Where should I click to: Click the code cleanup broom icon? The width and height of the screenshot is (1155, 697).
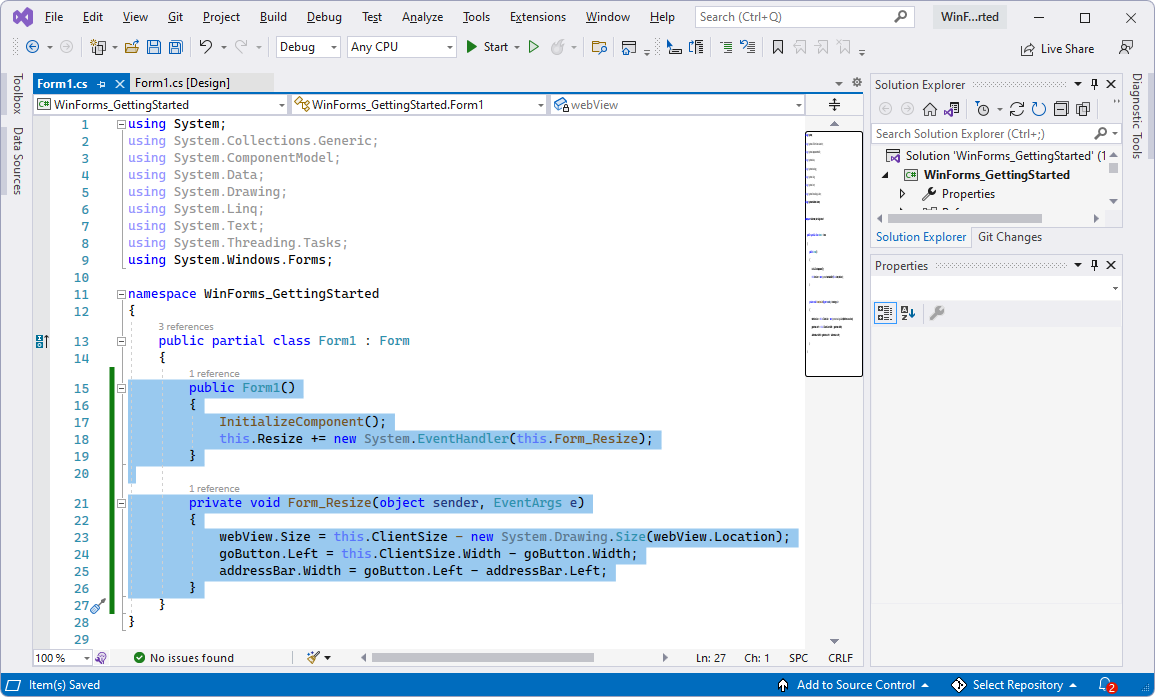pos(315,658)
